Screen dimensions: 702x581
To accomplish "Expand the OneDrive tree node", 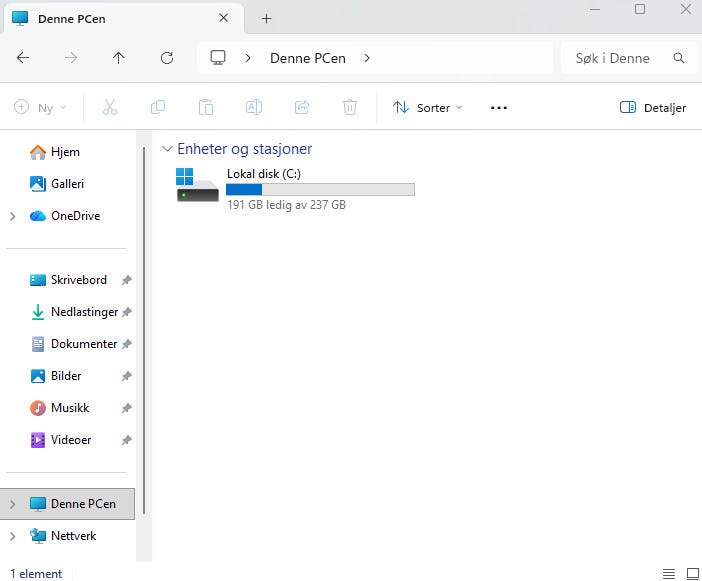I will pyautogui.click(x=13, y=216).
